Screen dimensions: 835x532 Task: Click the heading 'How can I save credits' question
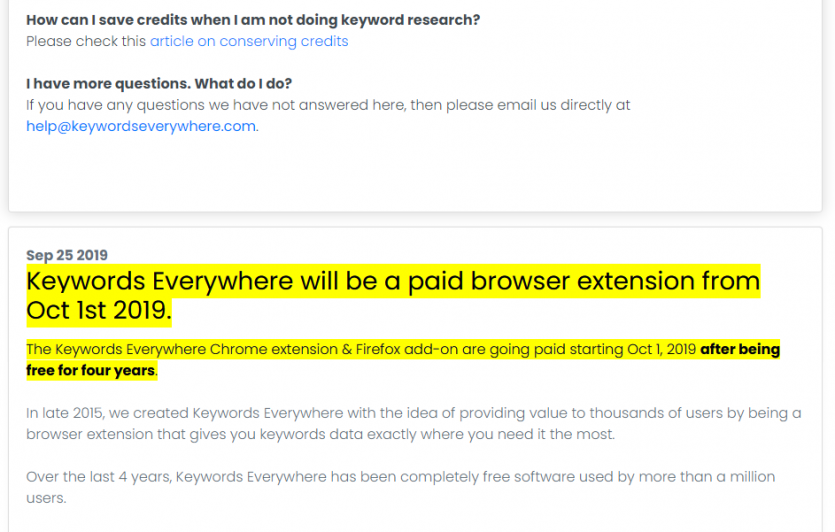[253, 20]
